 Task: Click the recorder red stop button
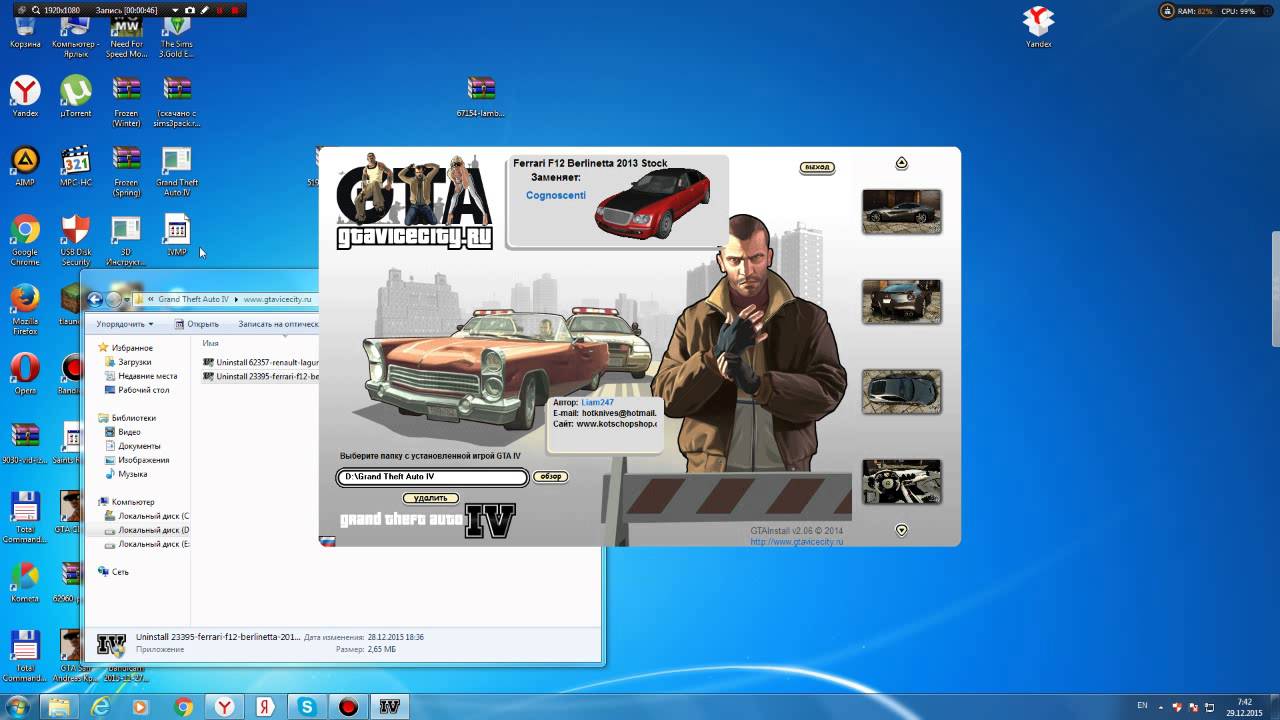pyautogui.click(x=235, y=10)
